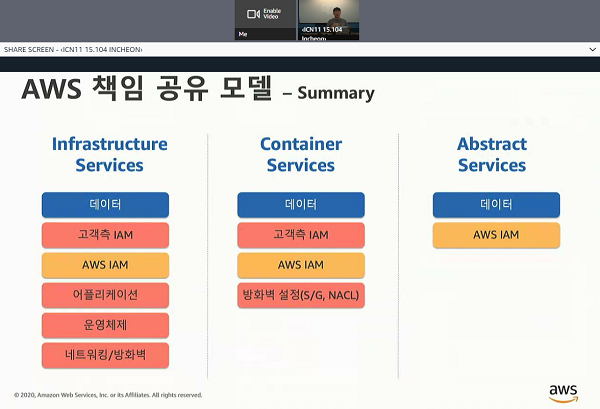Click the 방화벽 설정(S/G, NACL) box
This screenshot has width=600, height=409.
(x=301, y=295)
